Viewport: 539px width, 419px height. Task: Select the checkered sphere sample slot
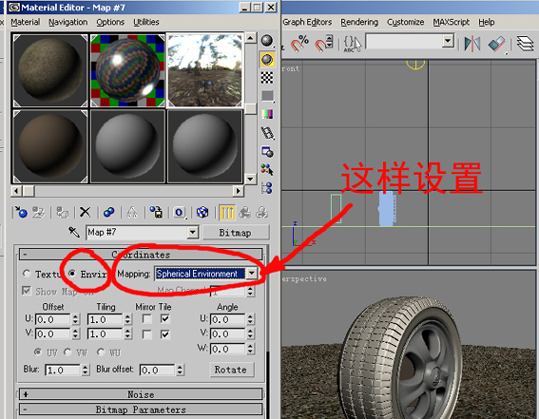(x=128, y=70)
